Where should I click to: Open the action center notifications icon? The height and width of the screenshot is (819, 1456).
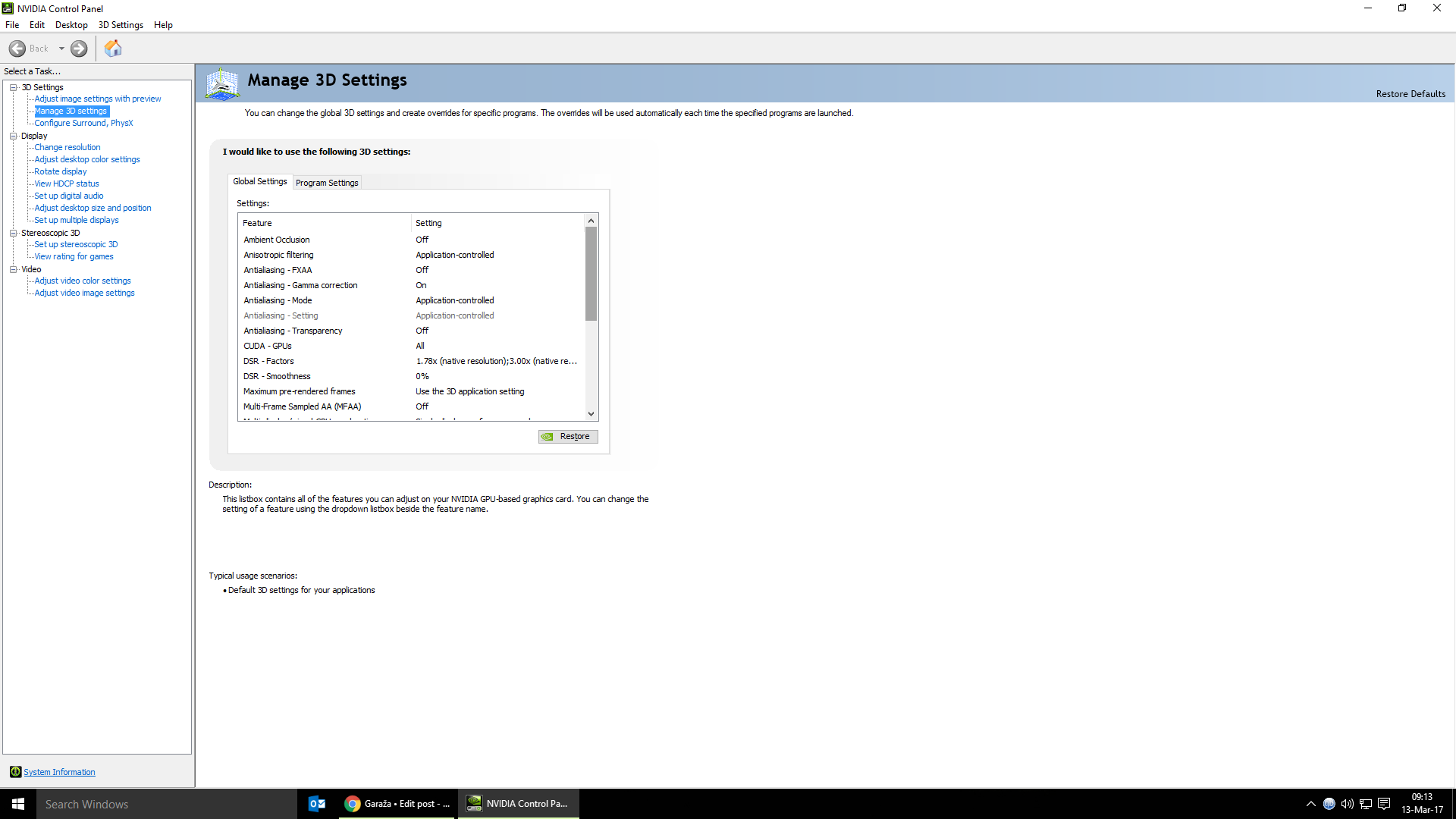(1384, 804)
